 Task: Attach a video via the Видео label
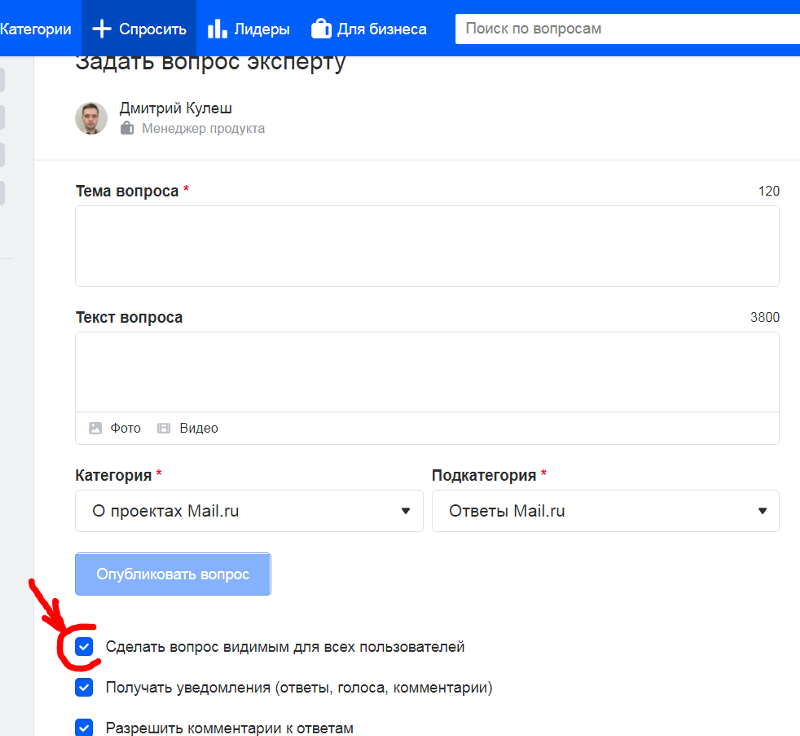[x=199, y=428]
